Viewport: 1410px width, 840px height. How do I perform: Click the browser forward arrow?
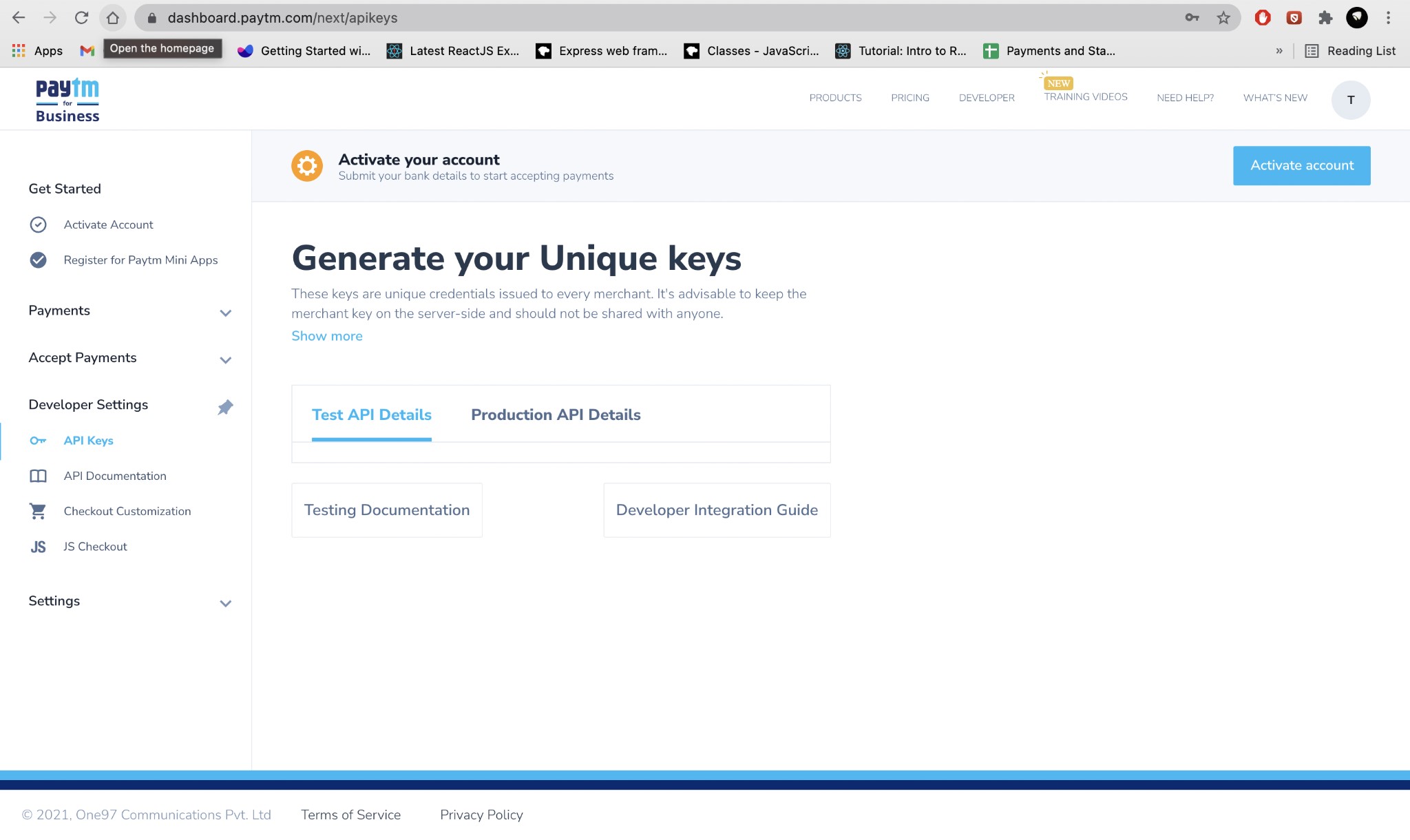point(50,18)
